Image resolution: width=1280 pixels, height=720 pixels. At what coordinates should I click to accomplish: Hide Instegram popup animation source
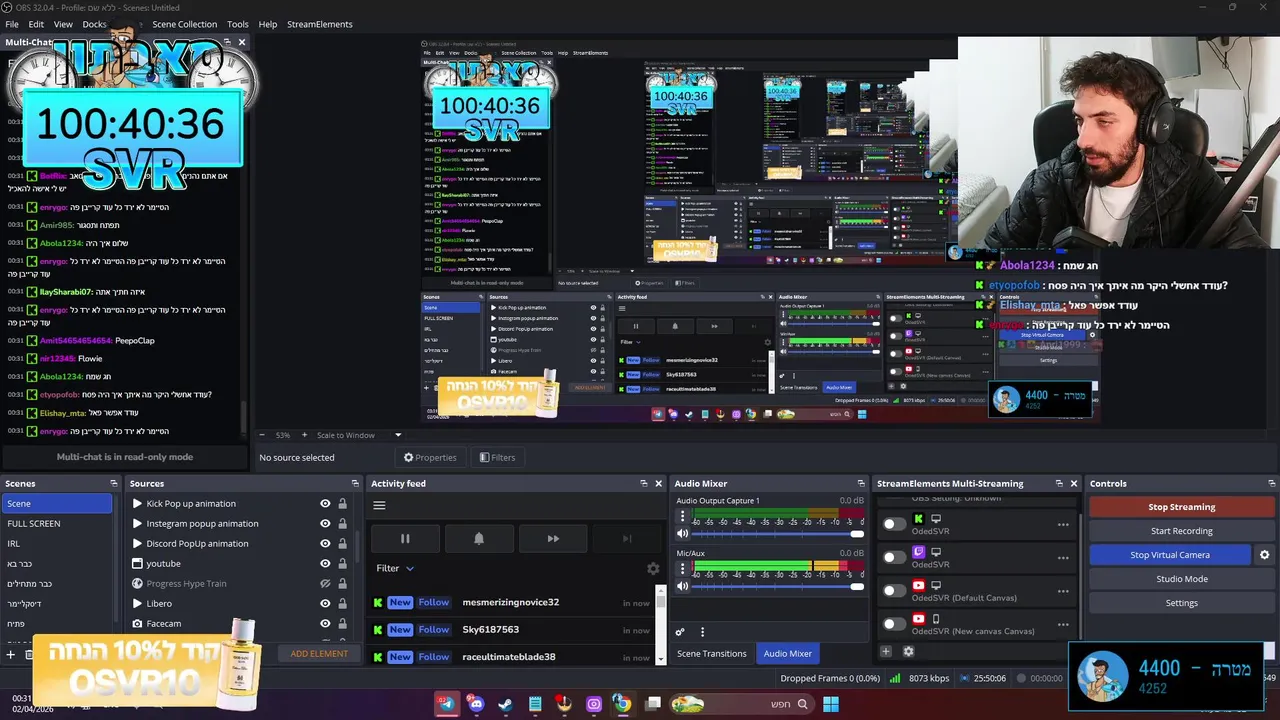325,524
